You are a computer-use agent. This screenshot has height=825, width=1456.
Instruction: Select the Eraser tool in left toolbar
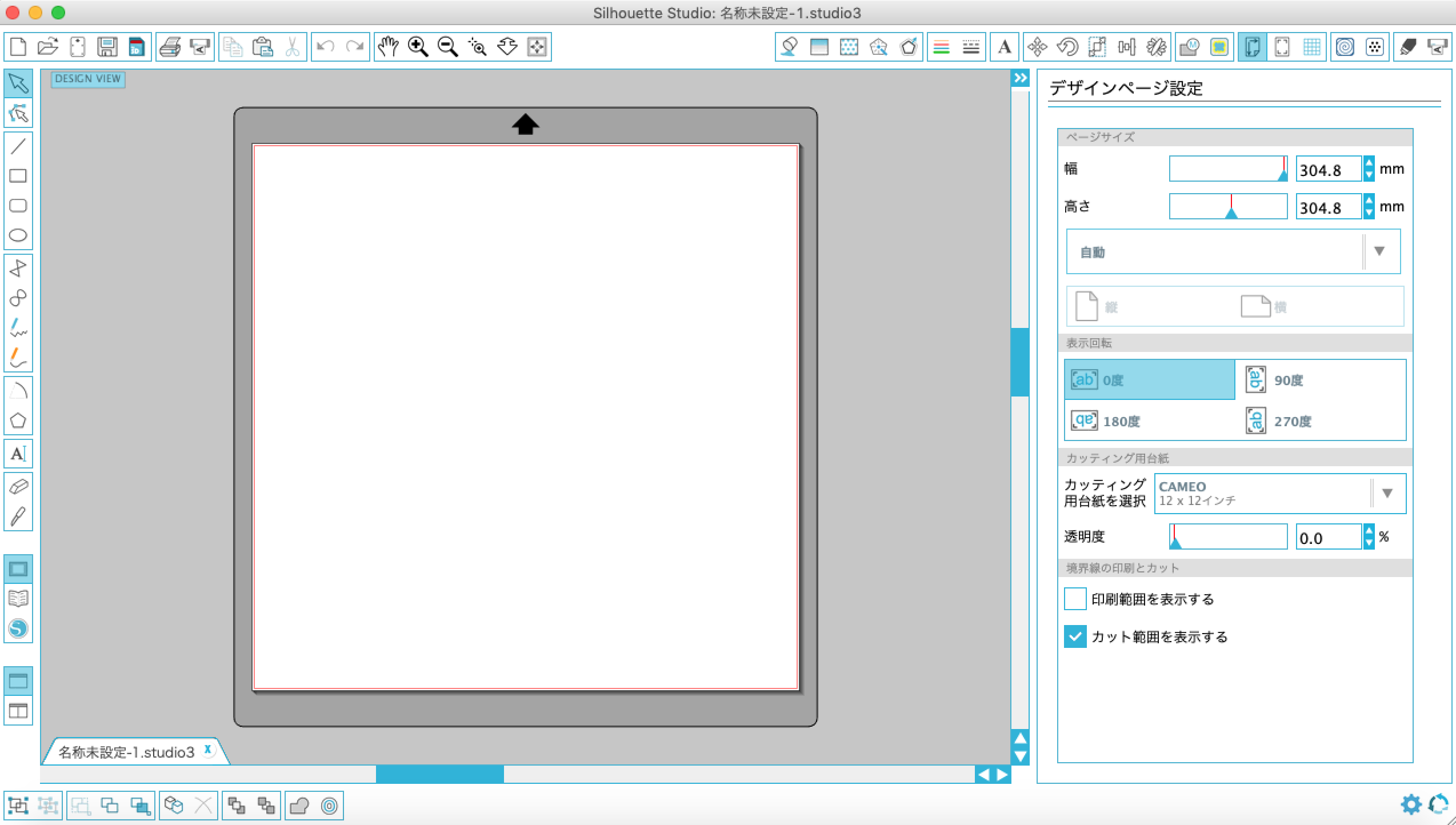(x=18, y=487)
